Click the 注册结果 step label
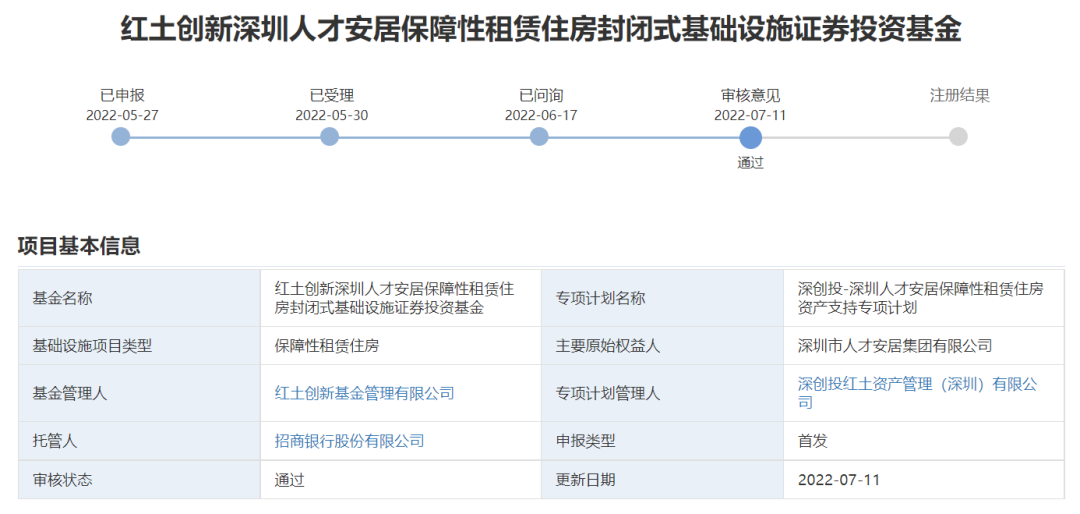The width and height of the screenshot is (1080, 514). (x=959, y=96)
